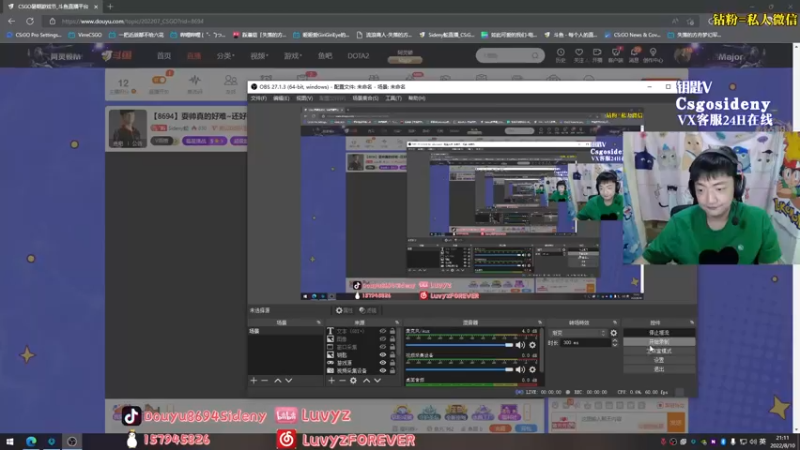Viewport: 800px width, 450px height.
Task: Click the add source plus icon in OBS
Action: click(331, 381)
